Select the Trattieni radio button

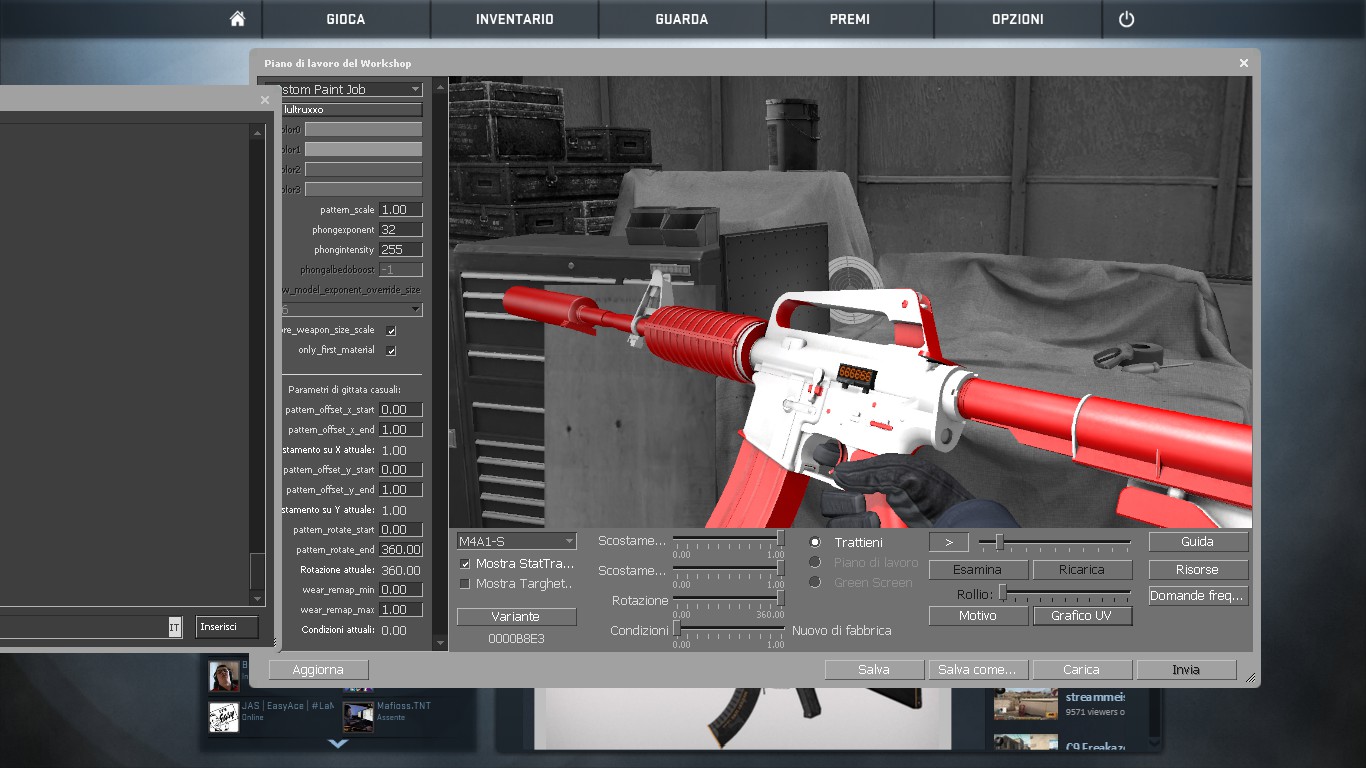click(x=815, y=542)
